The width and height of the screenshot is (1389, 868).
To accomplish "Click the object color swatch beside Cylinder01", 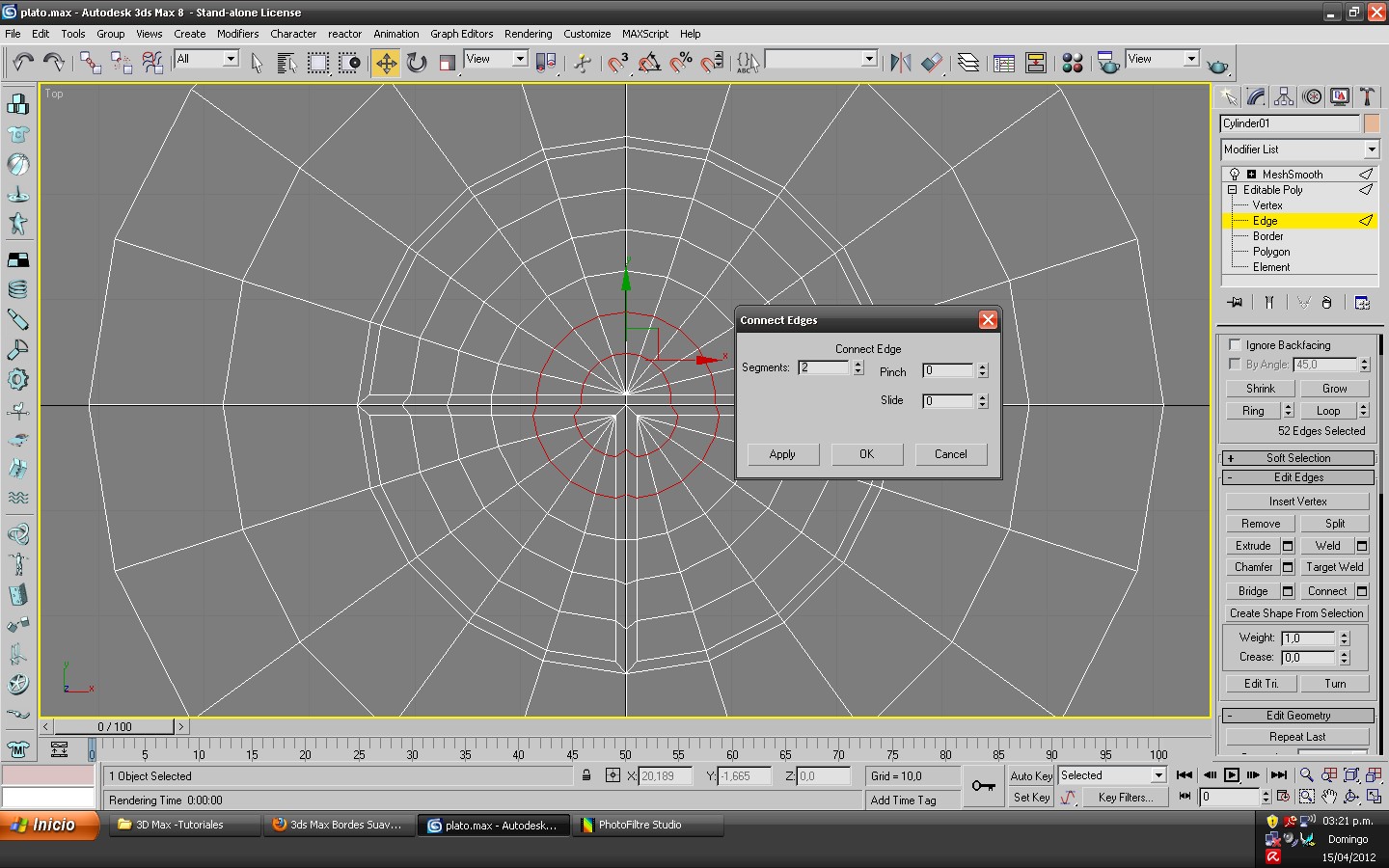I will (x=1372, y=123).
